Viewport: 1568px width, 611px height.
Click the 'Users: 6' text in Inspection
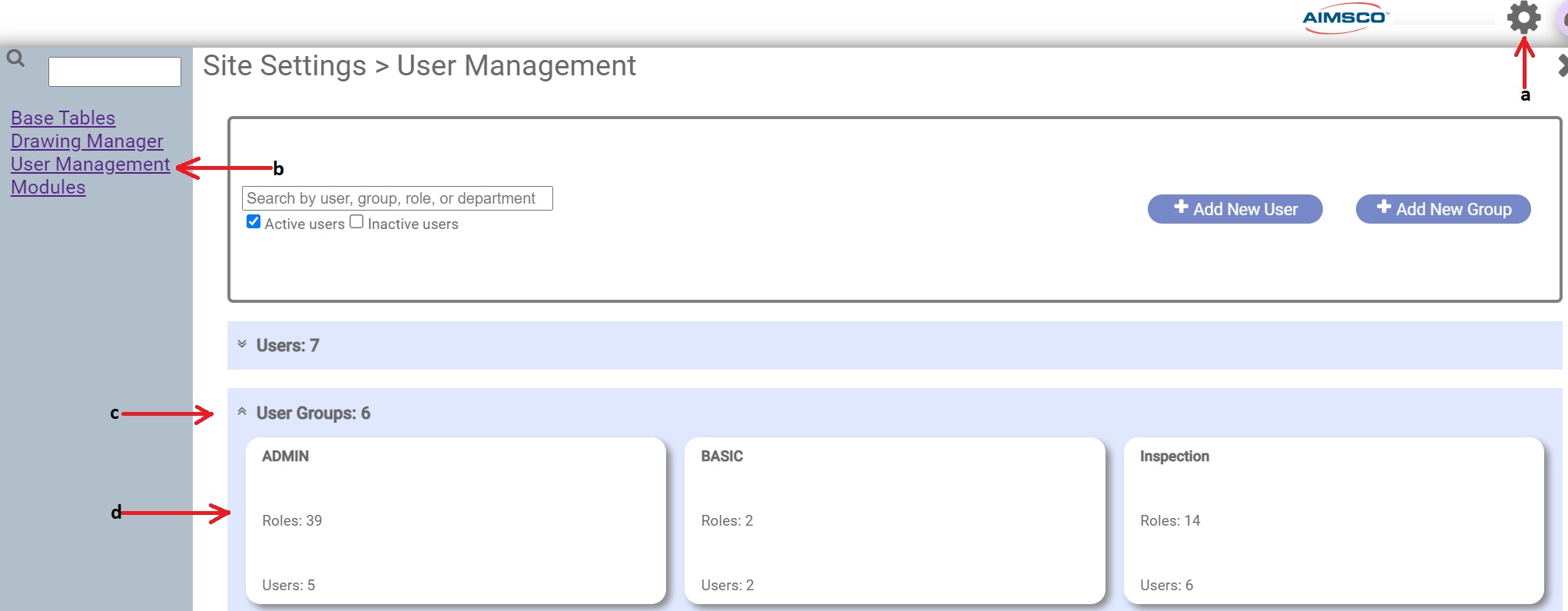tap(1167, 586)
